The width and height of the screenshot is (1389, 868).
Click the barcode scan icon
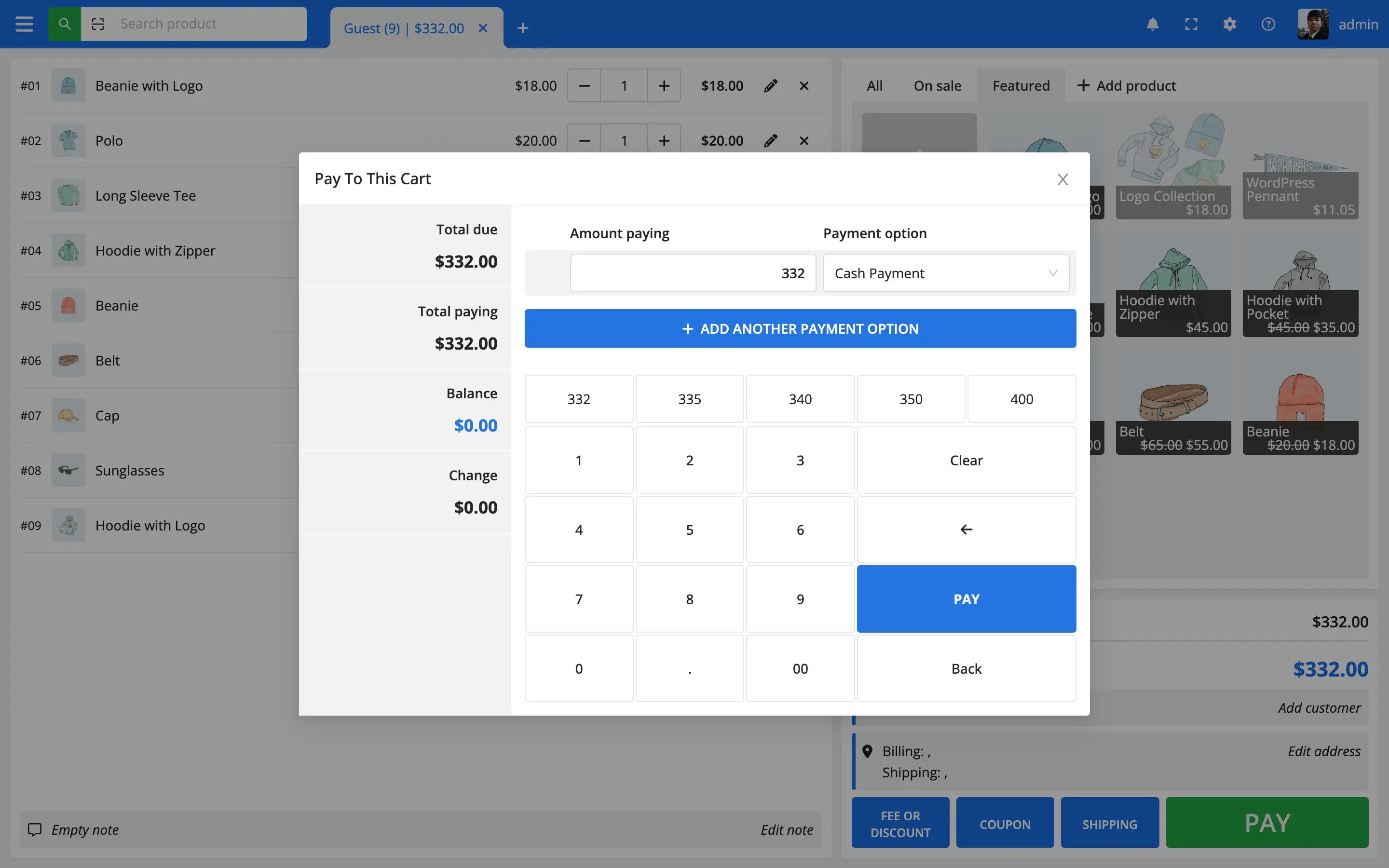pyautogui.click(x=98, y=24)
